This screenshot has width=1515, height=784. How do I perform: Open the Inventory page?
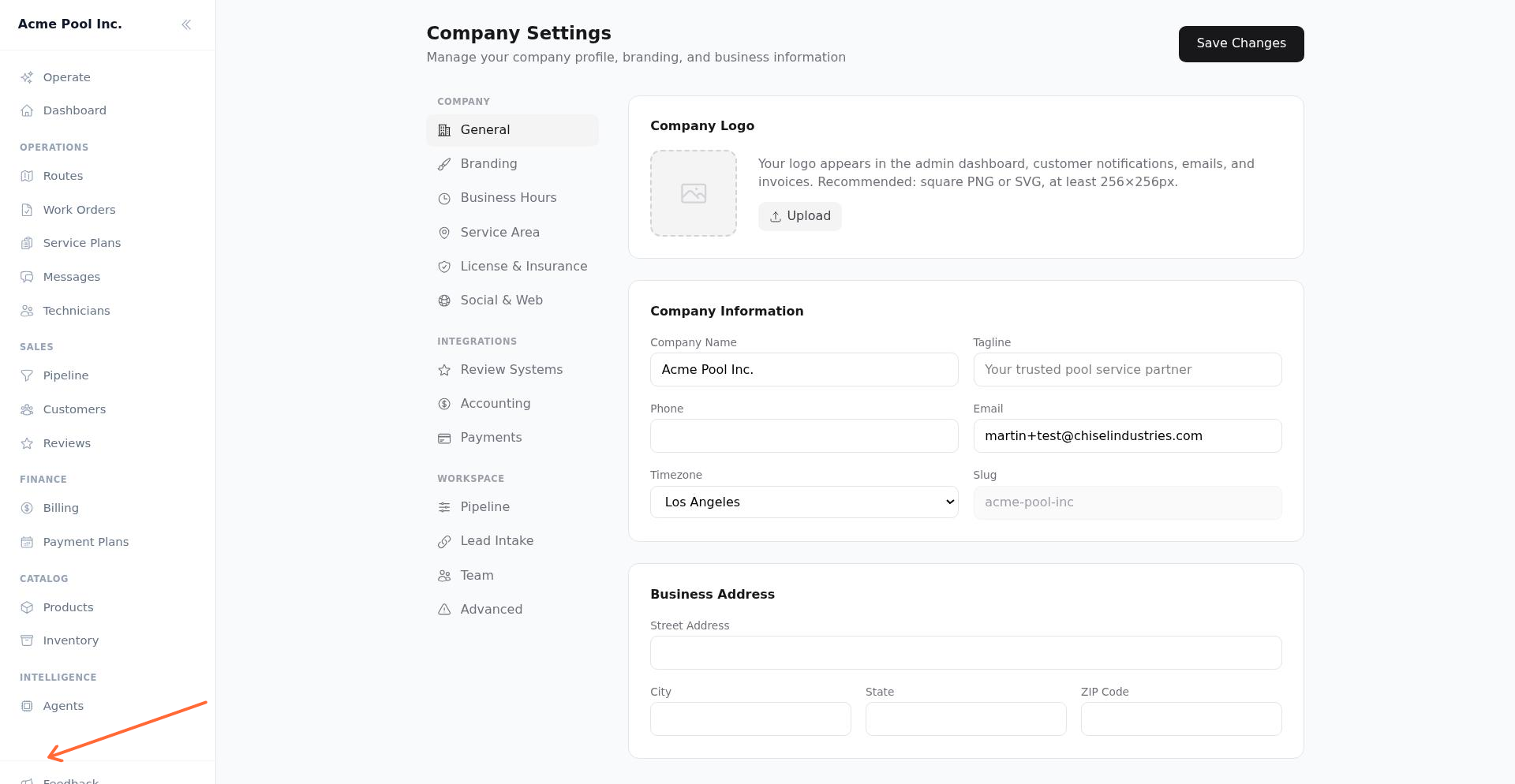pyautogui.click(x=107, y=640)
